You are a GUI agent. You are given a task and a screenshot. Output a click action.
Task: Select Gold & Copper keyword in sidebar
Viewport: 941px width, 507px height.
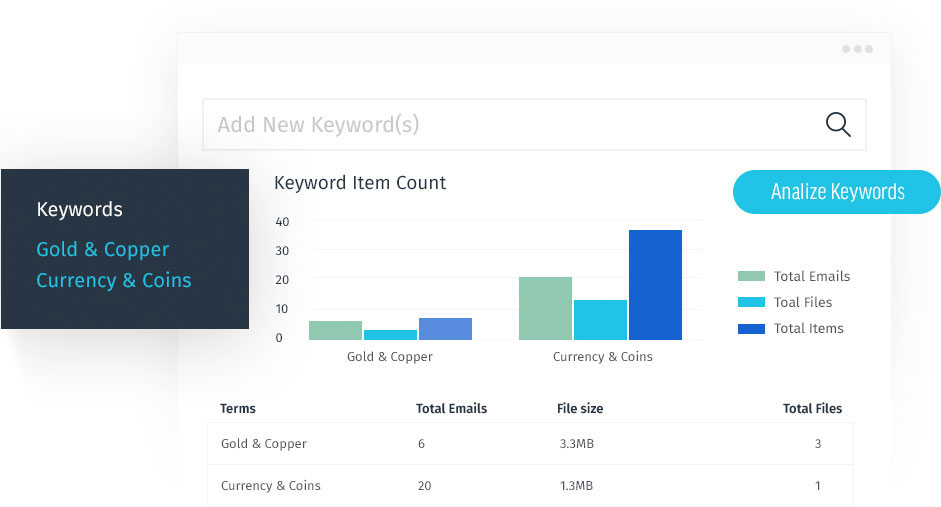pos(103,250)
